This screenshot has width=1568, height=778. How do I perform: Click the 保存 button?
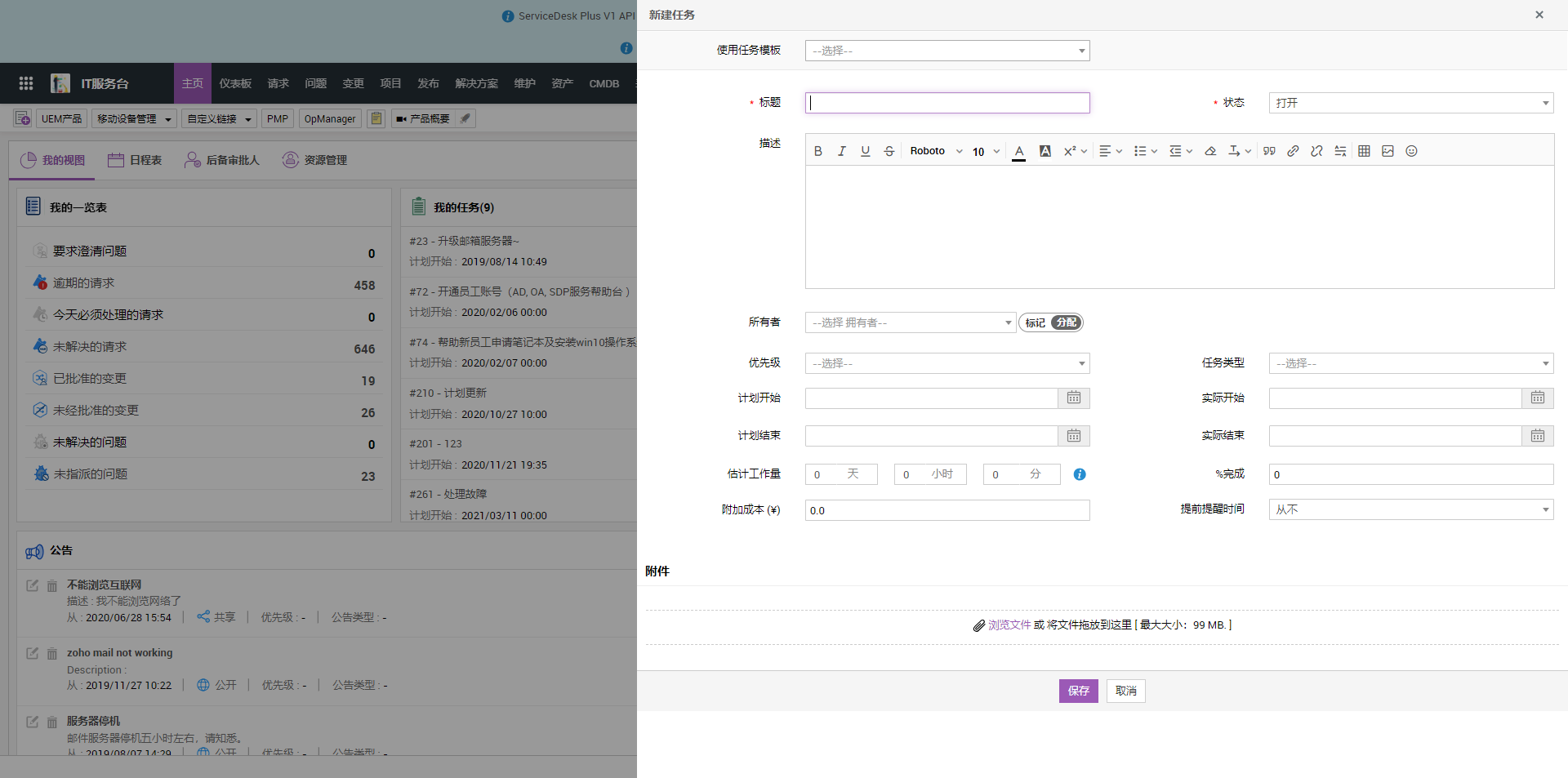click(1078, 691)
